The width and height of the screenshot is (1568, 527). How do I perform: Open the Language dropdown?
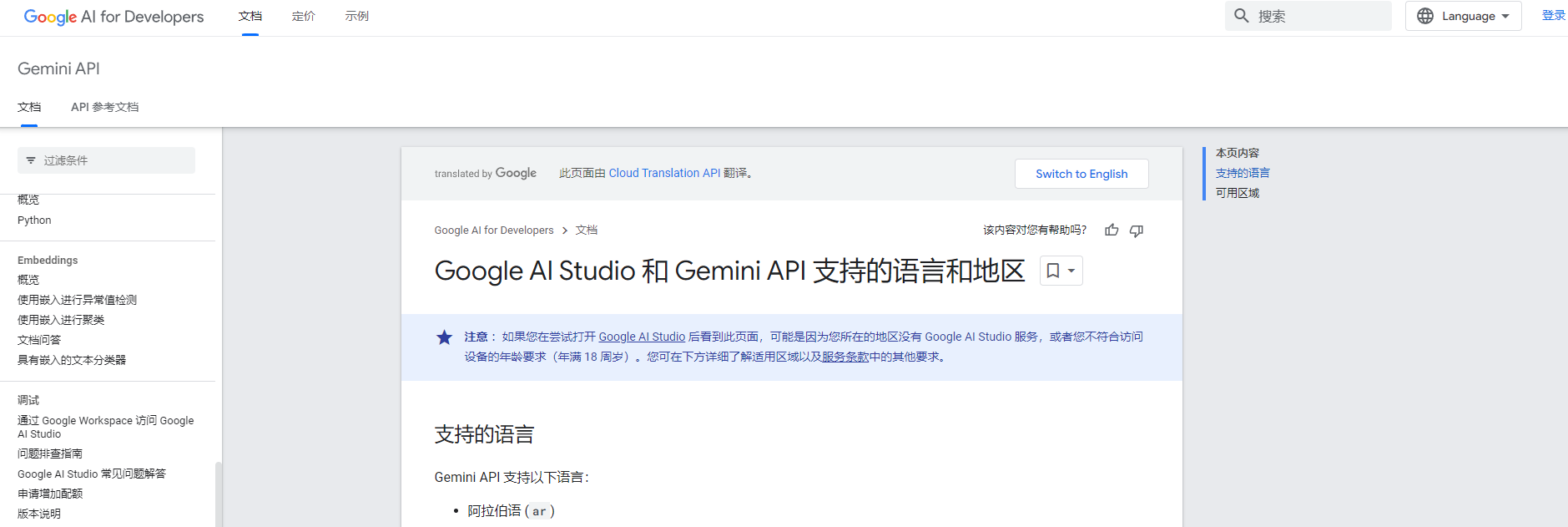[1463, 16]
